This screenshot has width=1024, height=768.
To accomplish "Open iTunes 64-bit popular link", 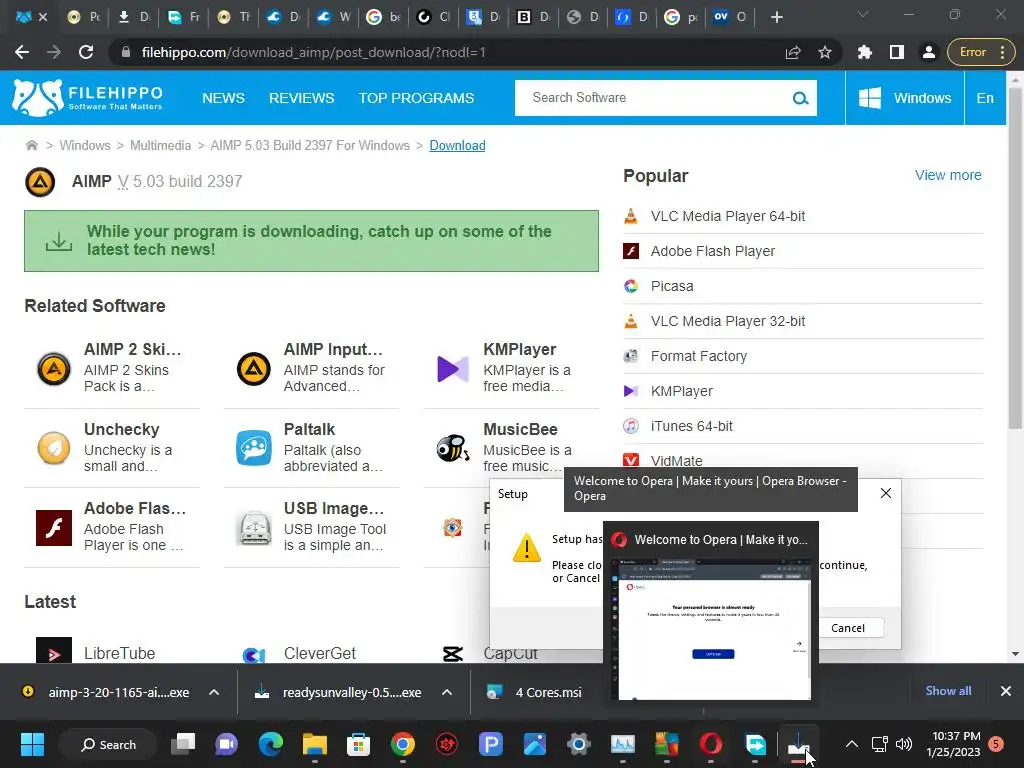I will (x=692, y=426).
